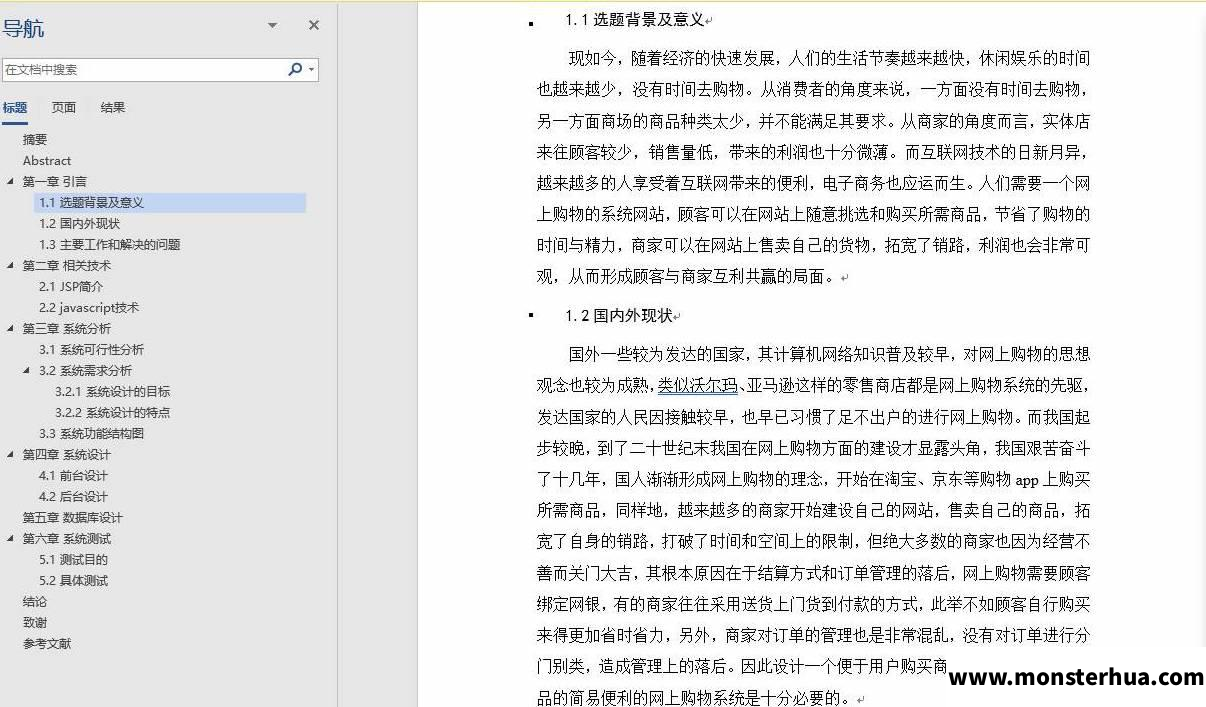The image size is (1206, 707).
Task: Go to heading 3.3 系统功能结构图
Action: pos(91,434)
